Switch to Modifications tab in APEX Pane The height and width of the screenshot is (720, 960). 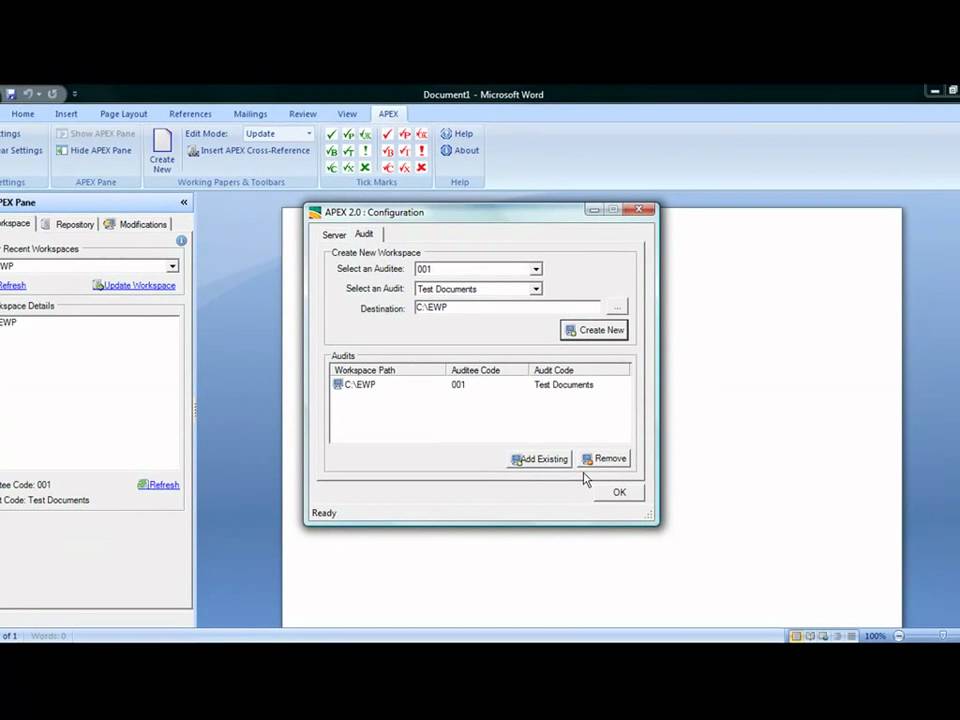[x=135, y=225]
